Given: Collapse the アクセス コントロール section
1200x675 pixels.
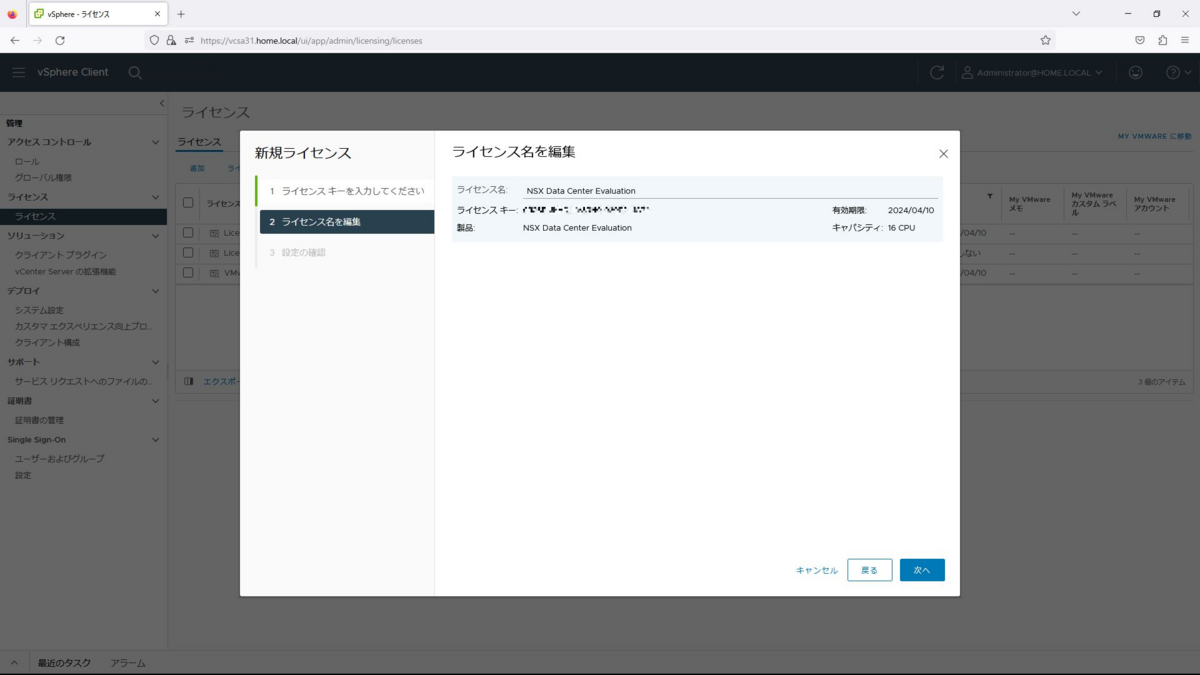Looking at the screenshot, I should pyautogui.click(x=155, y=142).
